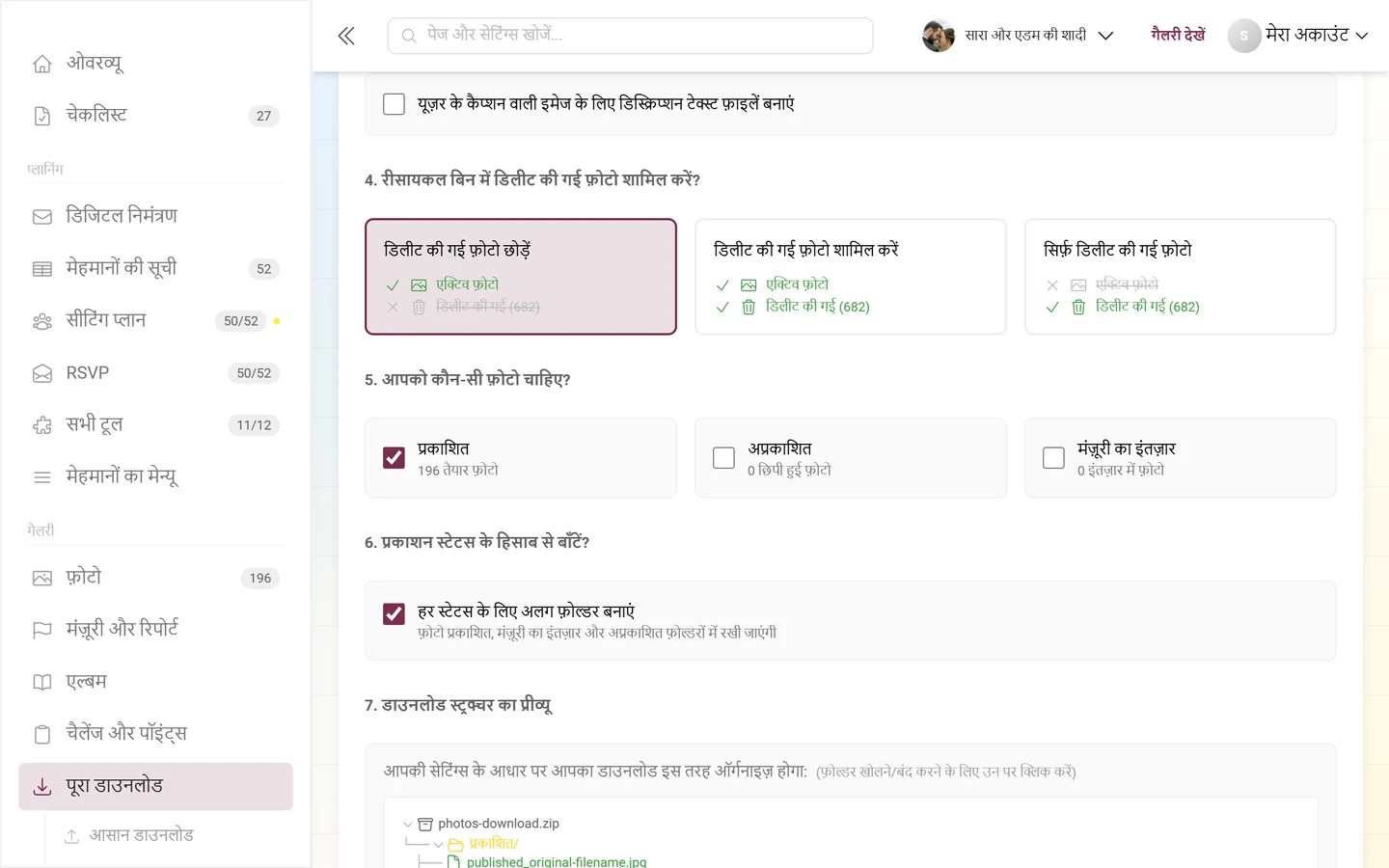Select डिलीट की गई फ़ोटो शामिल करें option
This screenshot has height=868, width=1389.
[851, 277]
